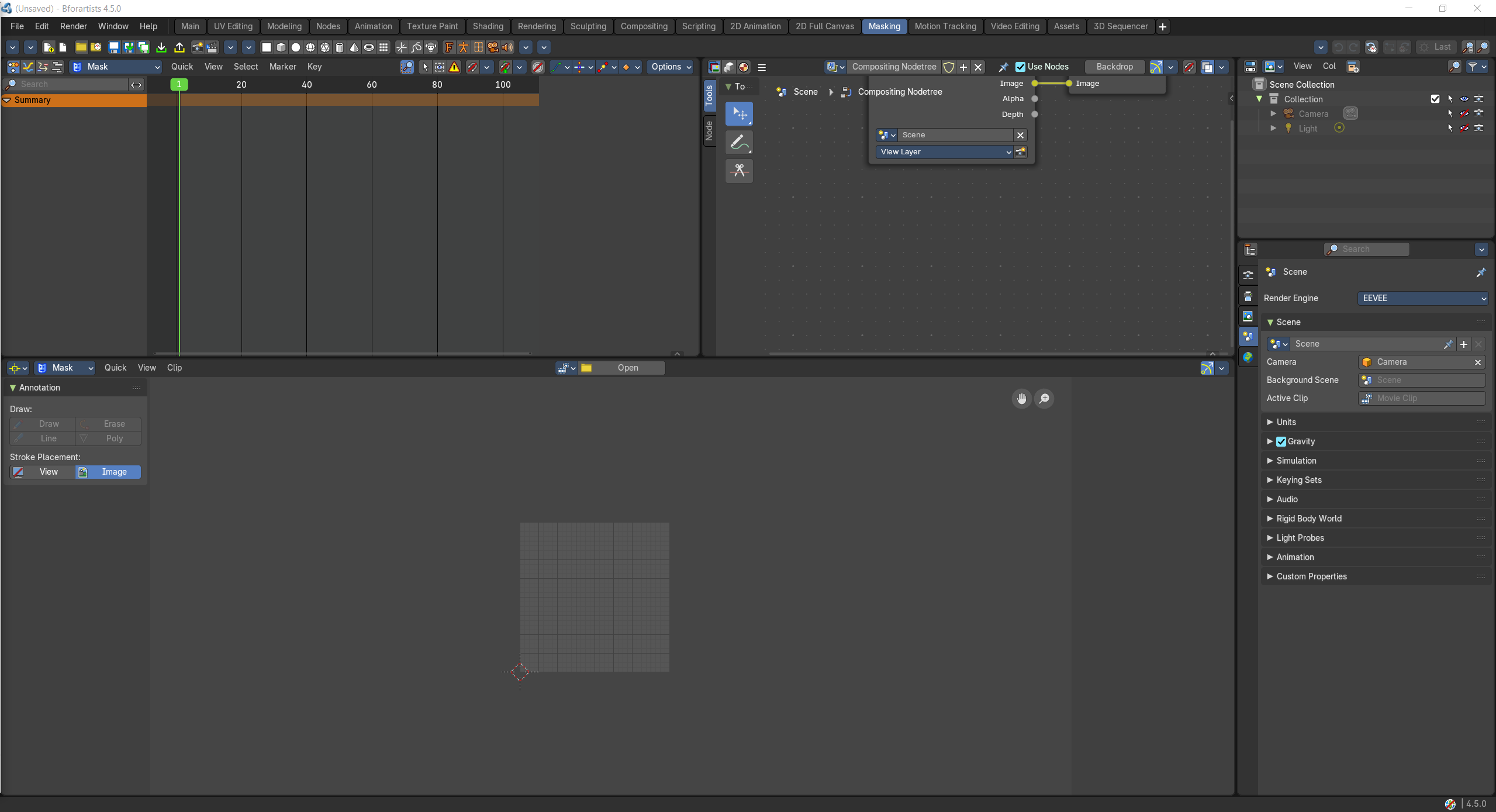This screenshot has width=1496, height=812.
Task: Click the select tool in node editor sidebar
Action: (739, 113)
